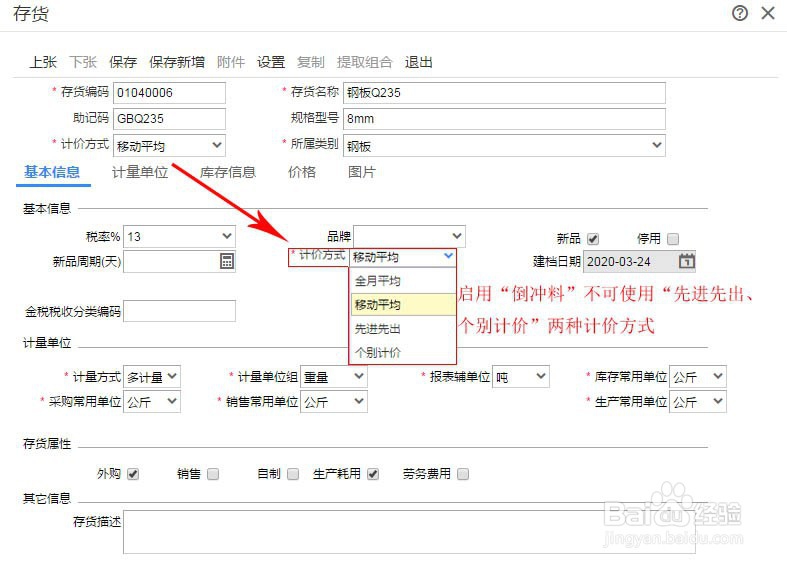
Task: Select 先进先出 pricing option
Action: [403, 329]
